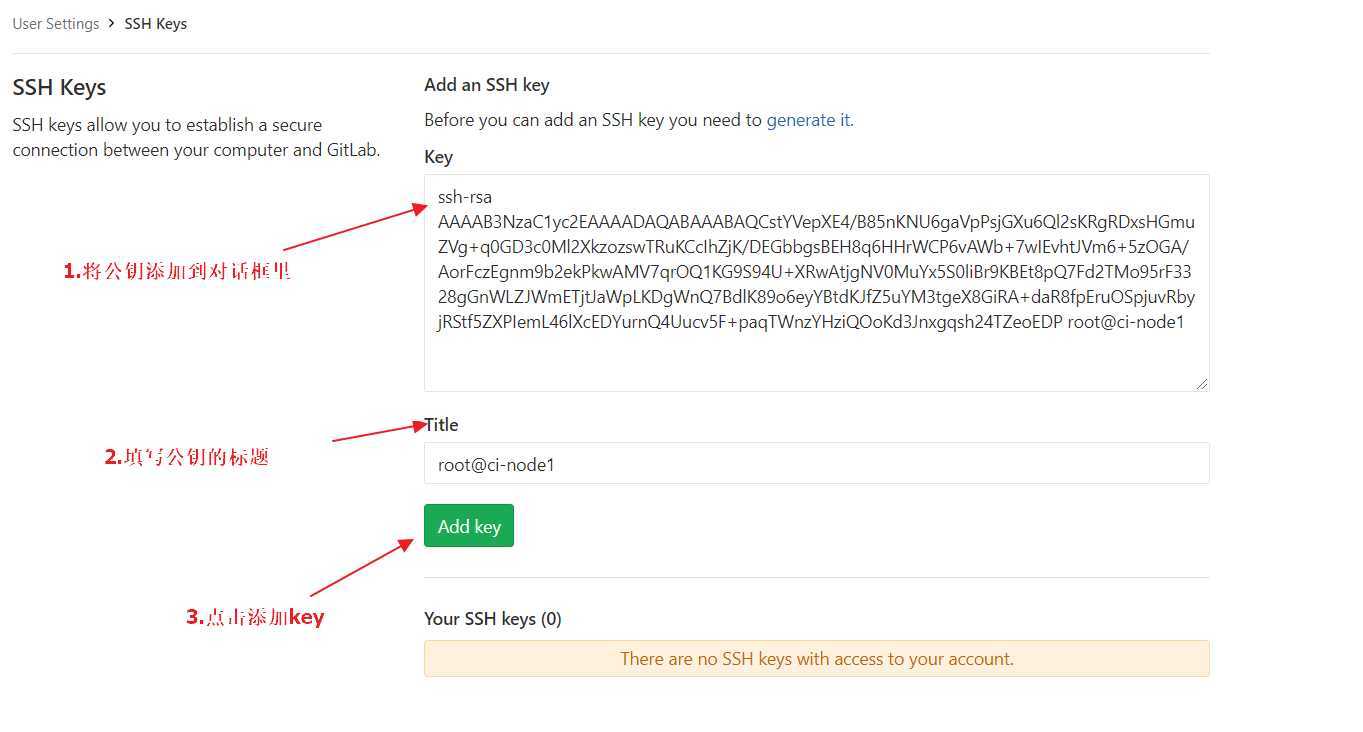Click the large SSH Keys page heading
Viewport: 1363px width, 732px height.
click(x=59, y=87)
